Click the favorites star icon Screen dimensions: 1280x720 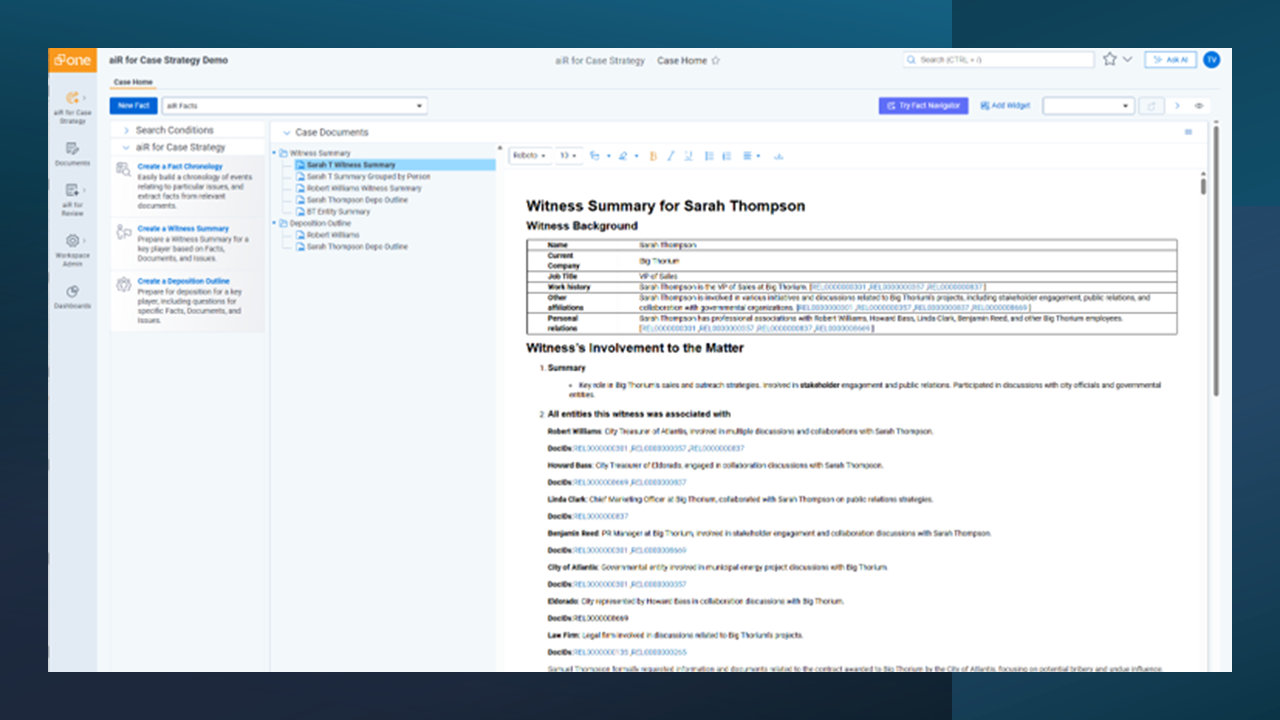[1109, 60]
